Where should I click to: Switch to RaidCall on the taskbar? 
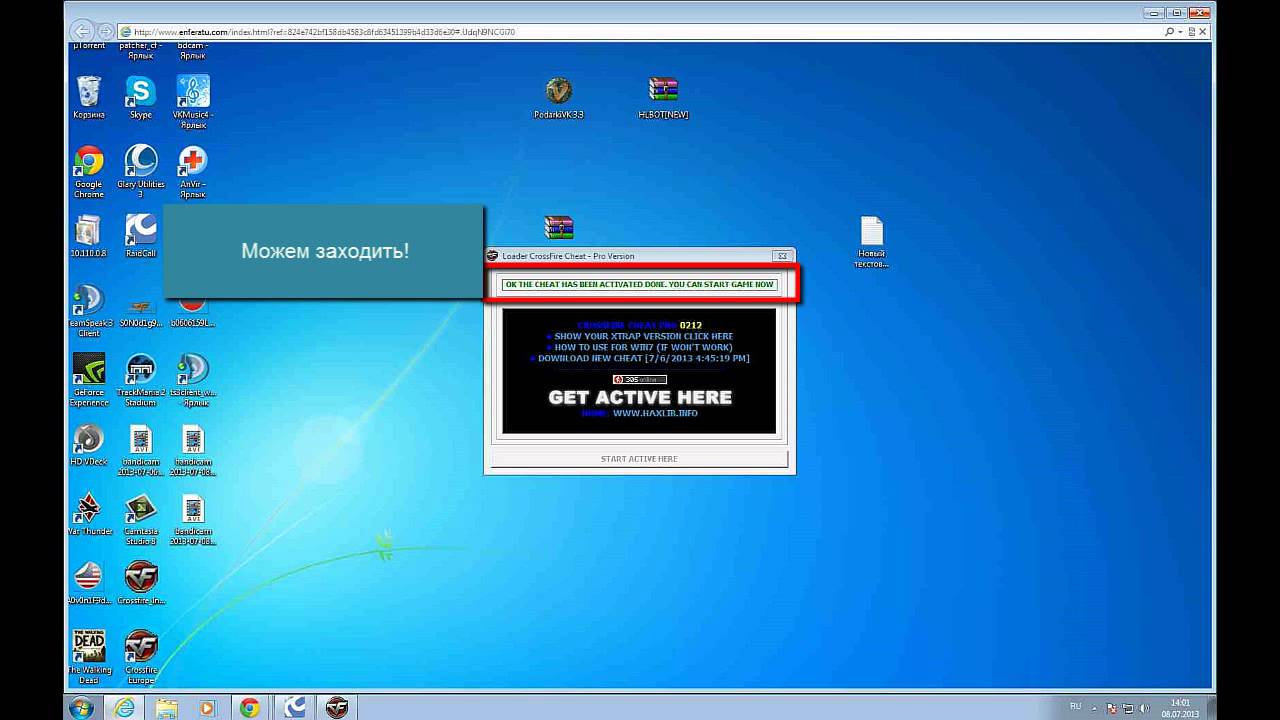point(294,707)
